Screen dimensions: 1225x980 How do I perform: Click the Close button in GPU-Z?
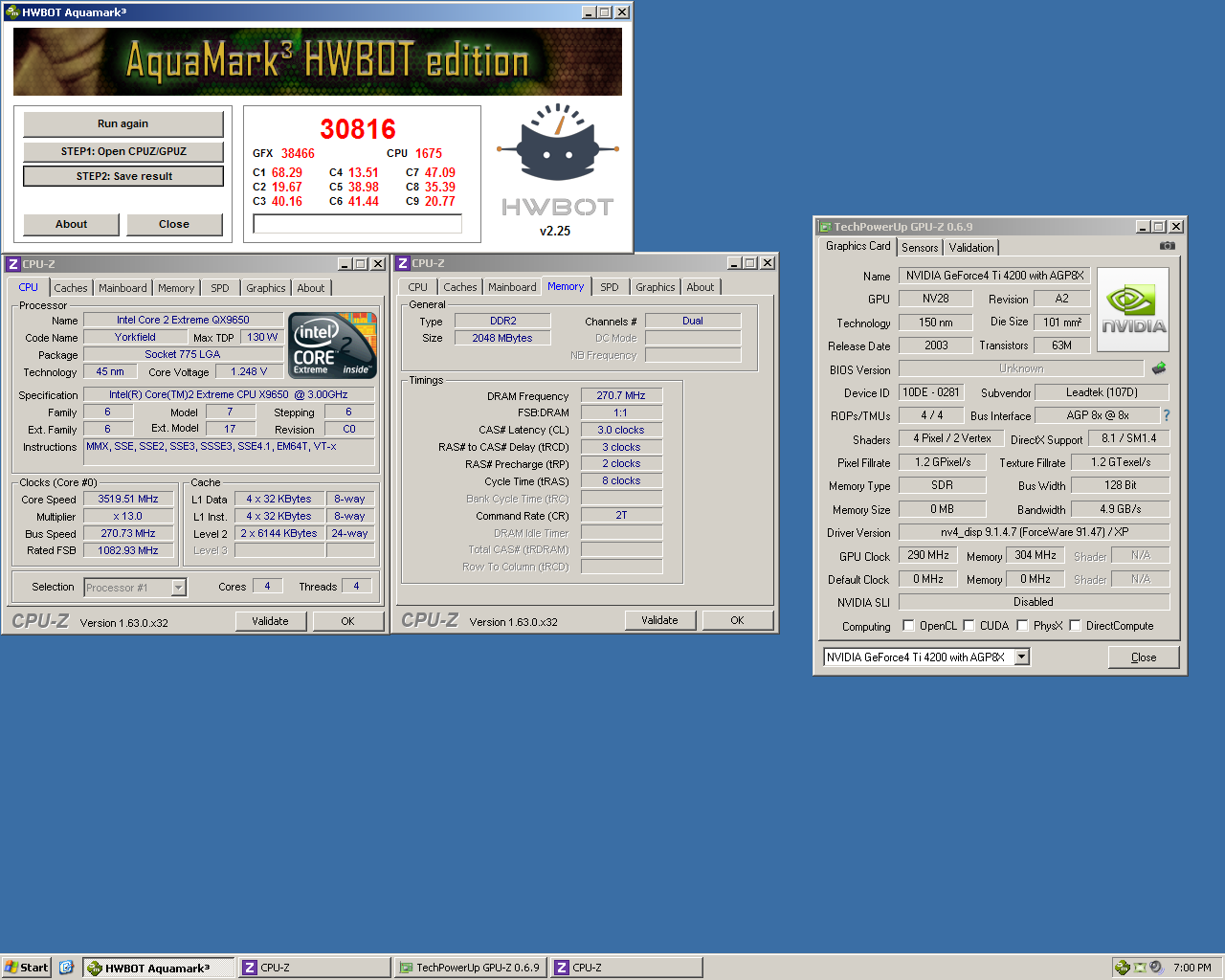click(x=1144, y=657)
